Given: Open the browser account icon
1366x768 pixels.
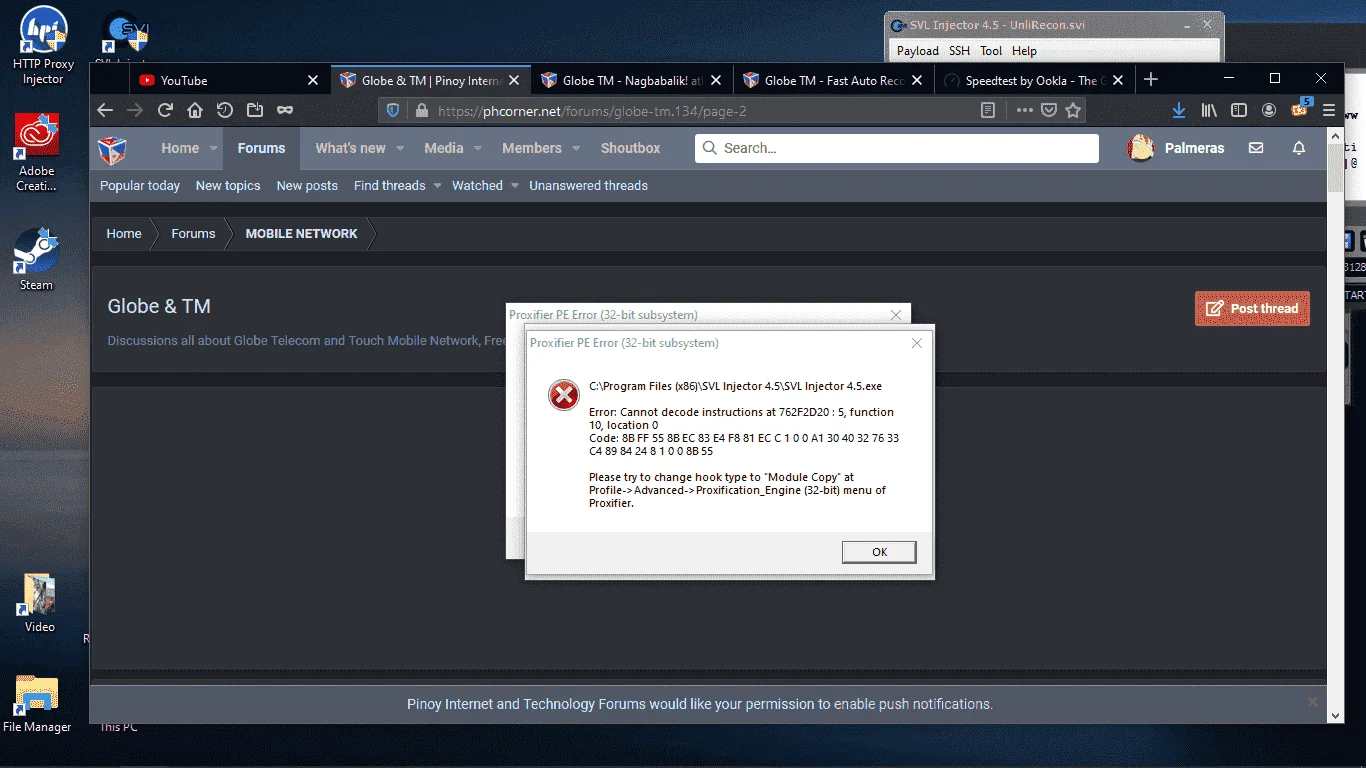Looking at the screenshot, I should coord(1269,111).
